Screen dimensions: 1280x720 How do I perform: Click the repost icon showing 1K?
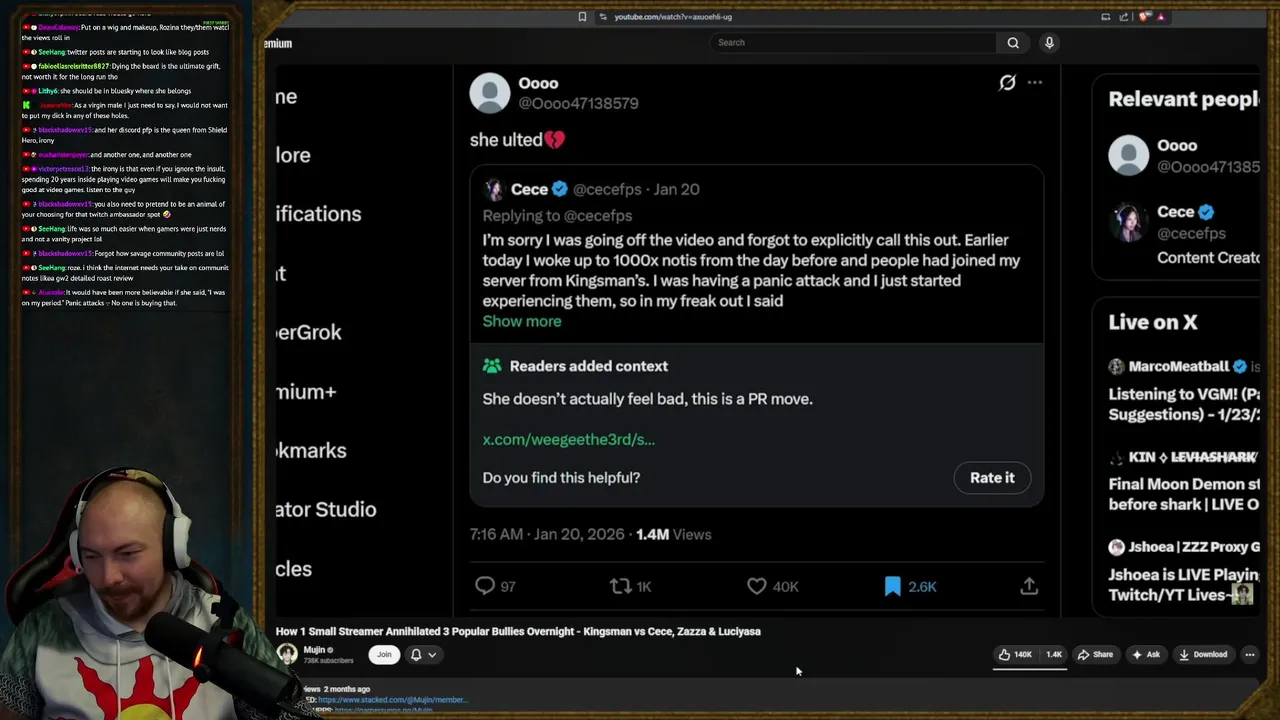[x=621, y=586]
